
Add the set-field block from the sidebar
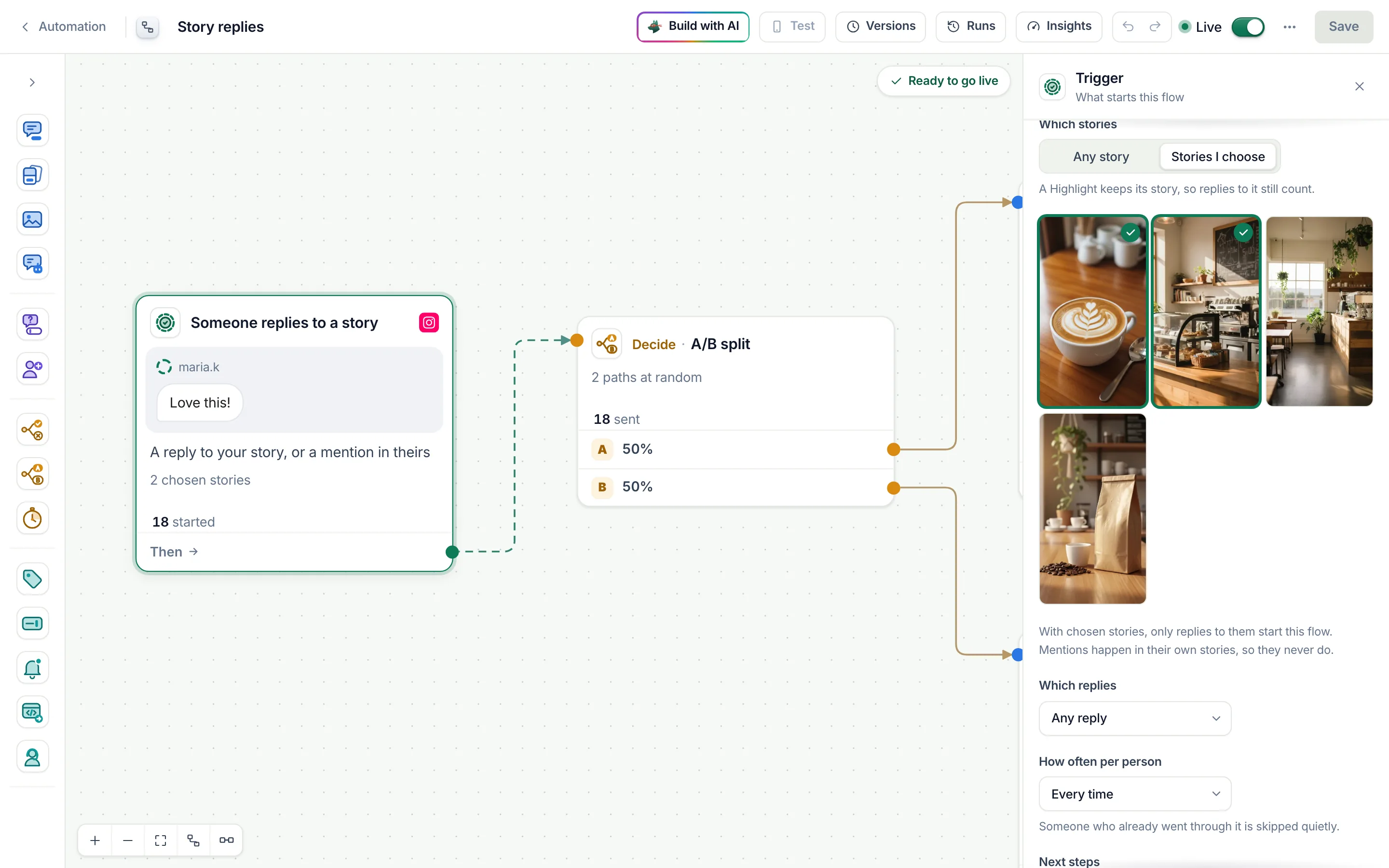click(33, 624)
